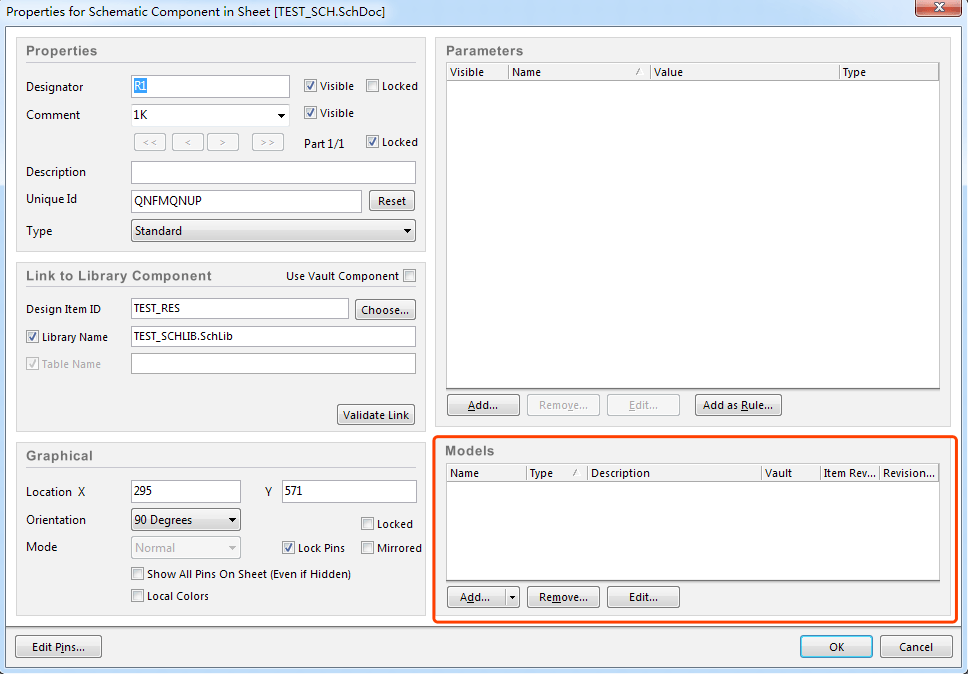Click the previous part "<" button
The width and height of the screenshot is (968, 674).
click(188, 142)
